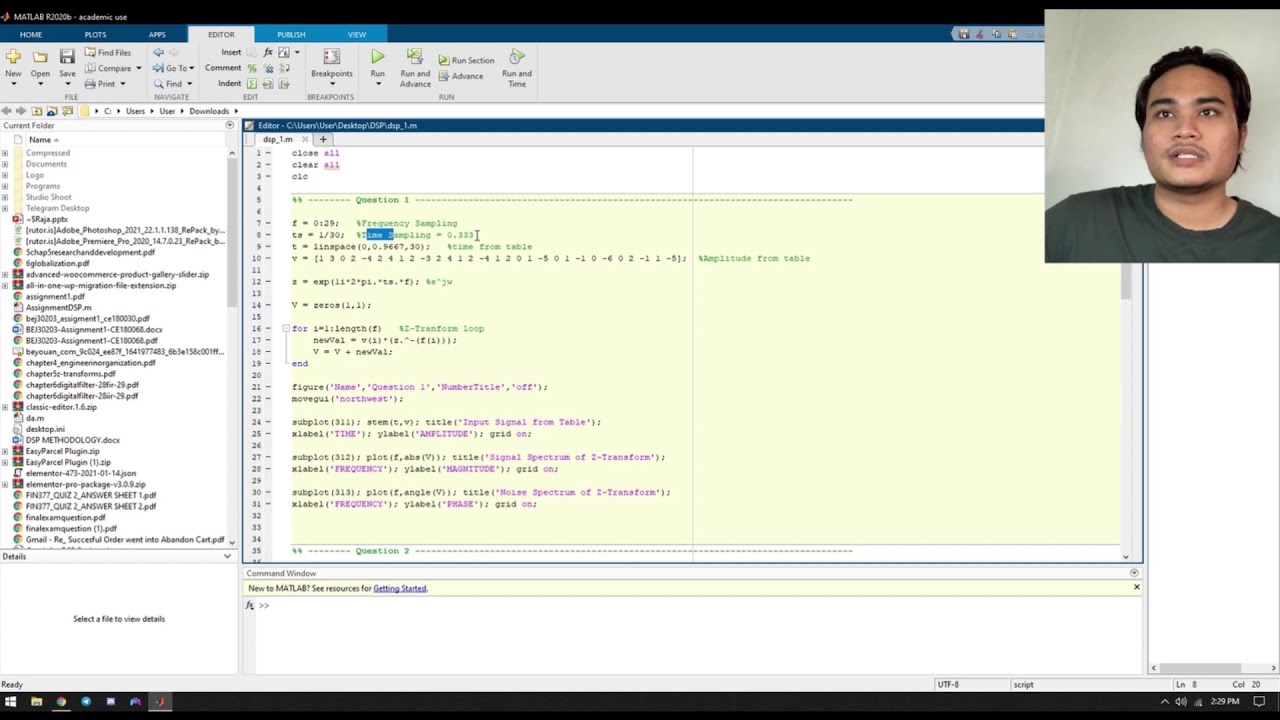Click the Run and Advance icon
This screenshot has width=1280, height=720.
pos(415,57)
